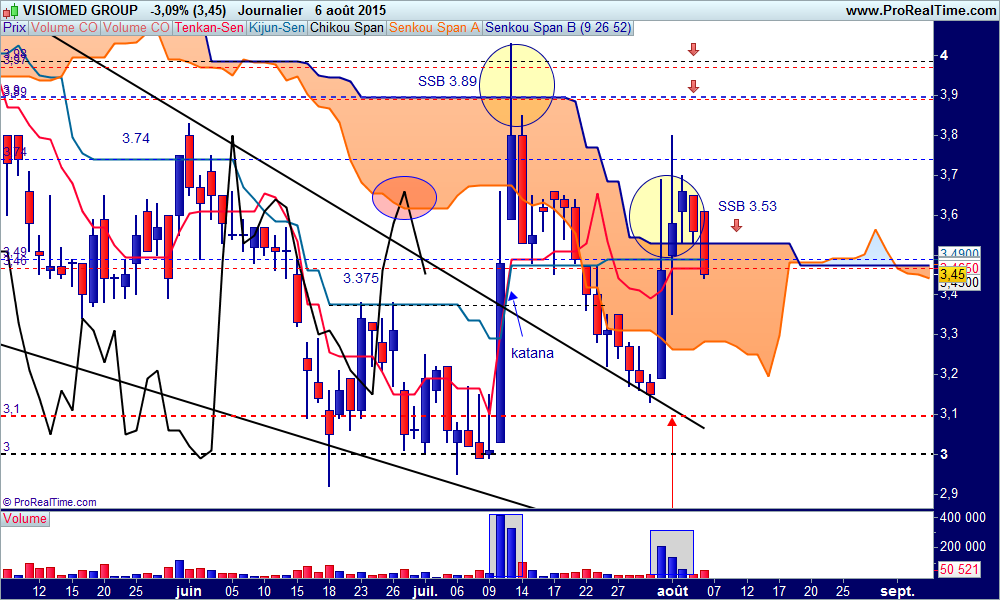Click the Volume panel label
This screenshot has width=1000, height=600.
[24, 518]
